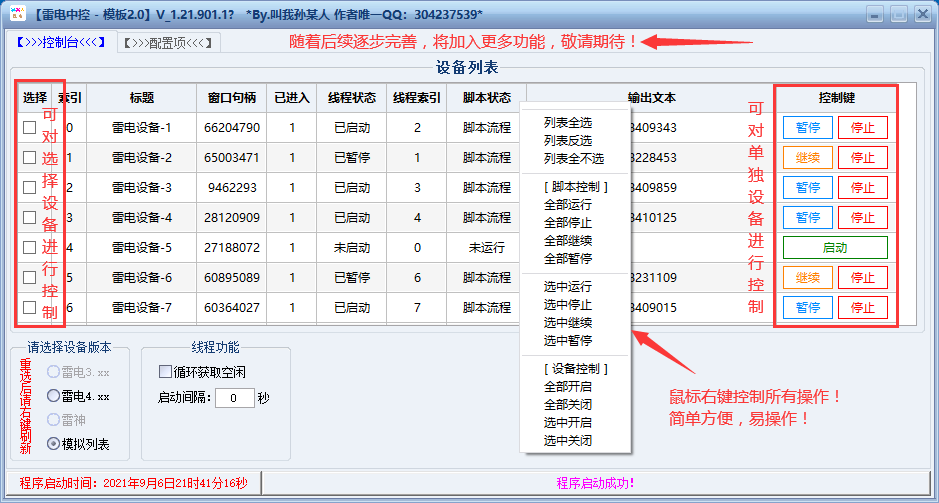Image resolution: width=939 pixels, height=503 pixels.
Task: Select the 雷电4.xx radio button
Action: 53,396
